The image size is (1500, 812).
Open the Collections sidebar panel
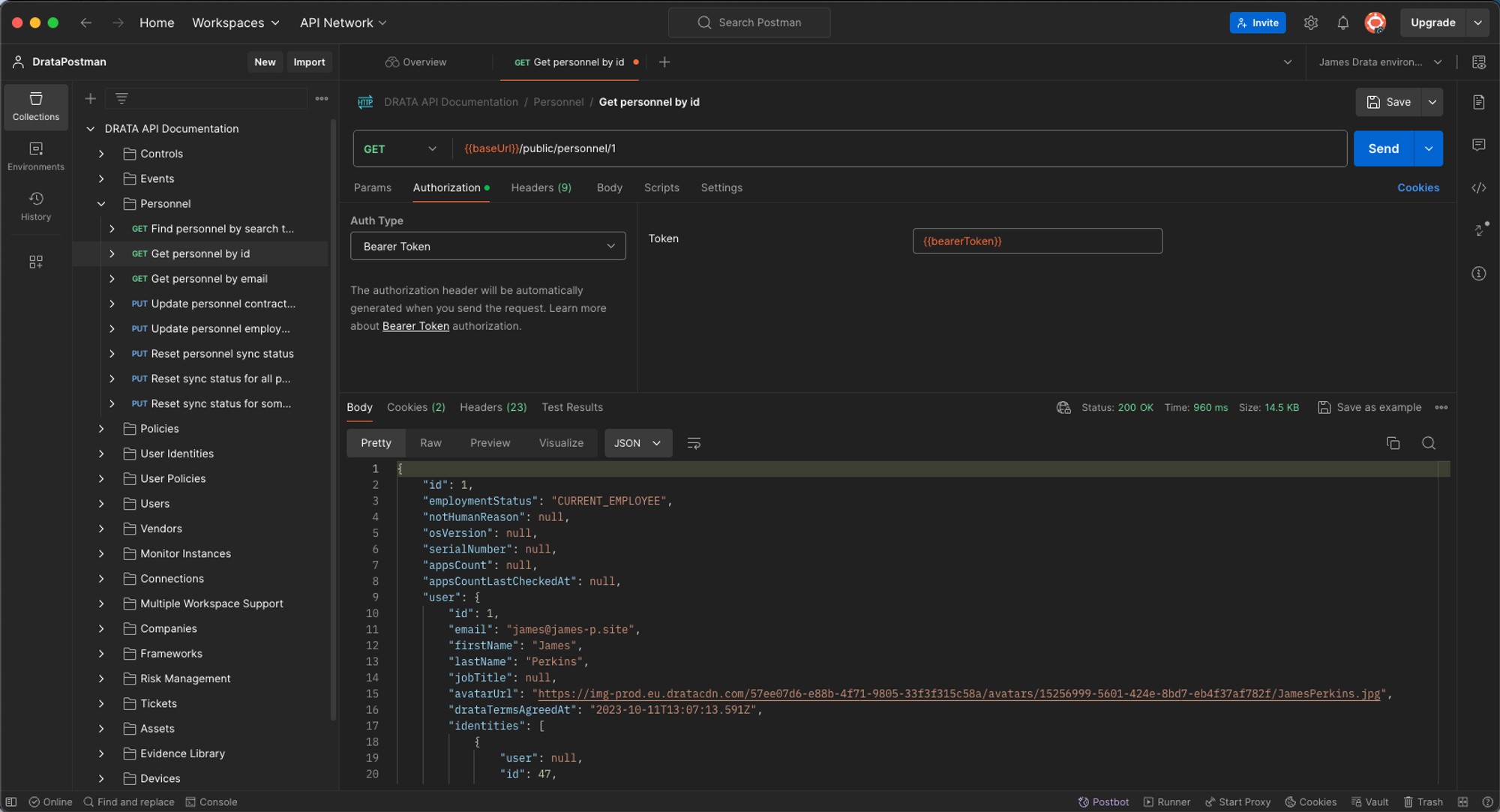(35, 106)
